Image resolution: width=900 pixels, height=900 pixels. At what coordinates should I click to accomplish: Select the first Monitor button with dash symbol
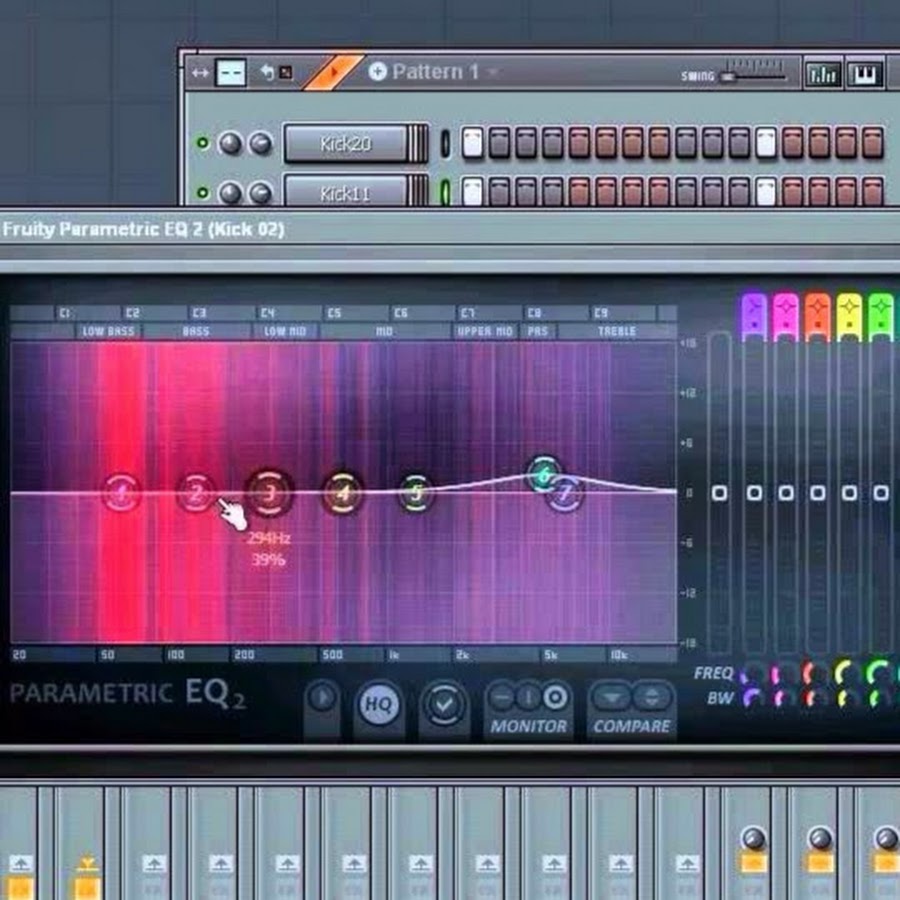pyautogui.click(x=502, y=697)
